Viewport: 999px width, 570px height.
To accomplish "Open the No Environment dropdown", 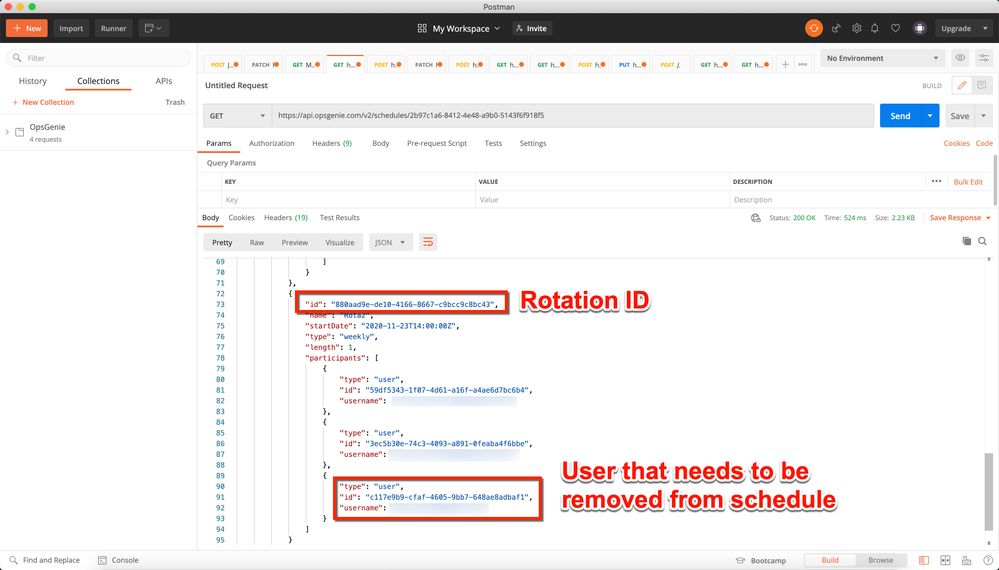I will point(882,58).
